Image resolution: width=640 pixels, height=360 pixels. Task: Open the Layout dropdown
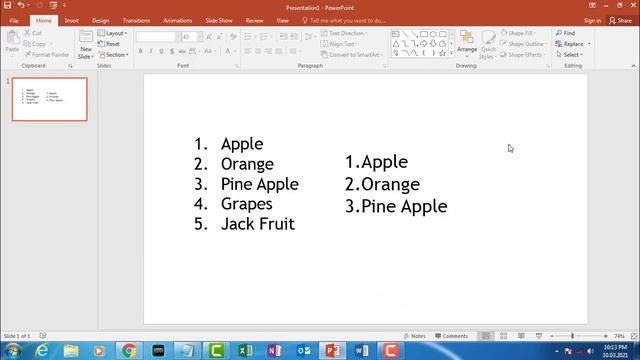[x=113, y=33]
